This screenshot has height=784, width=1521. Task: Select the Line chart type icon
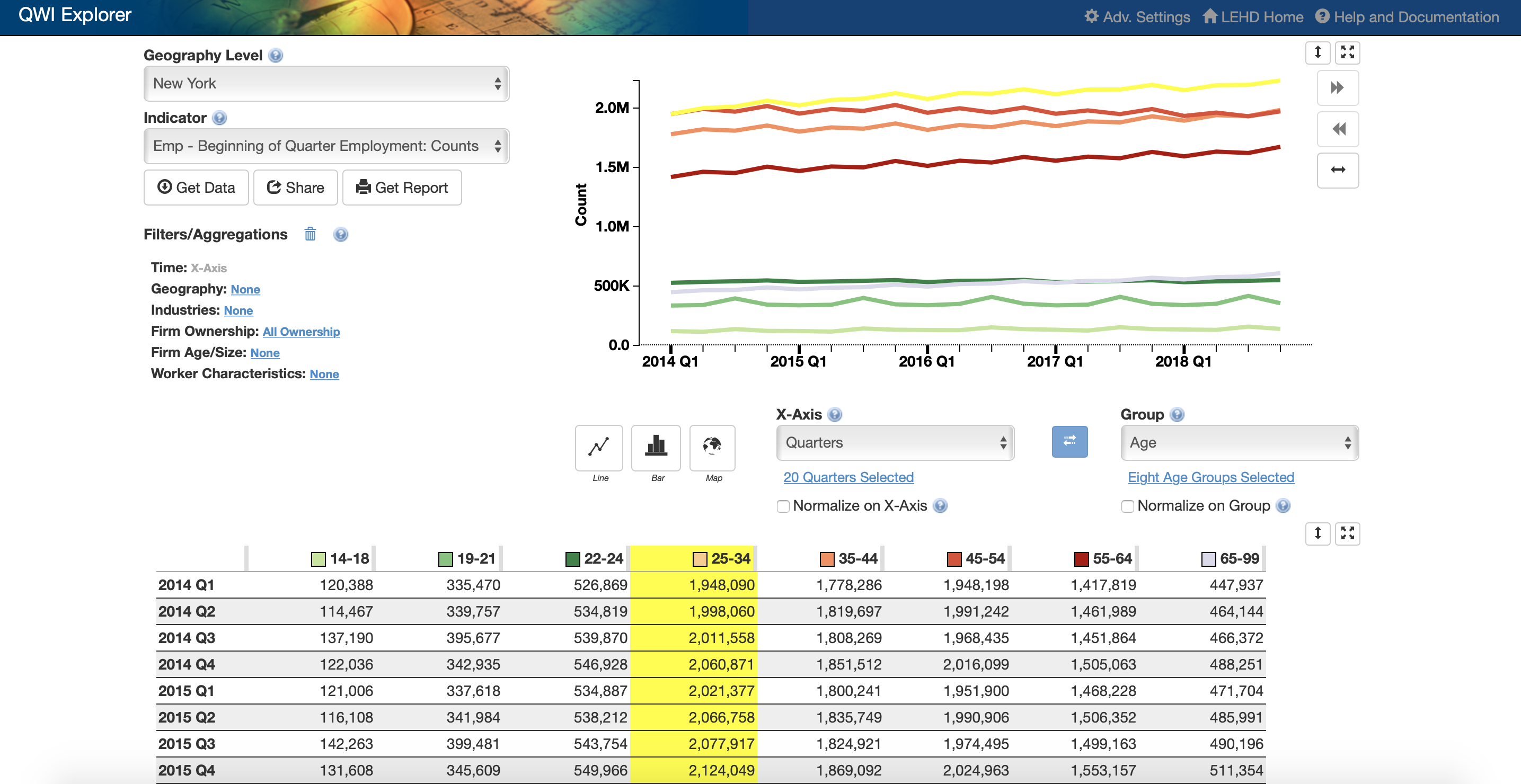click(599, 447)
